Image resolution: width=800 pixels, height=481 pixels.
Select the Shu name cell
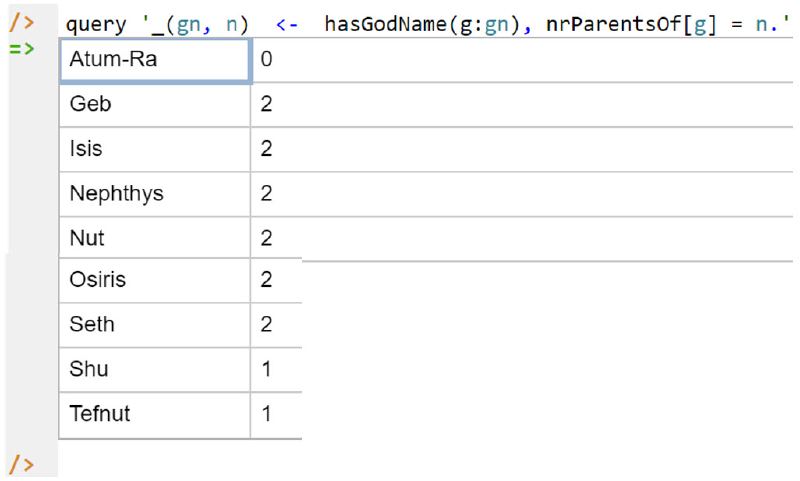tap(155, 370)
